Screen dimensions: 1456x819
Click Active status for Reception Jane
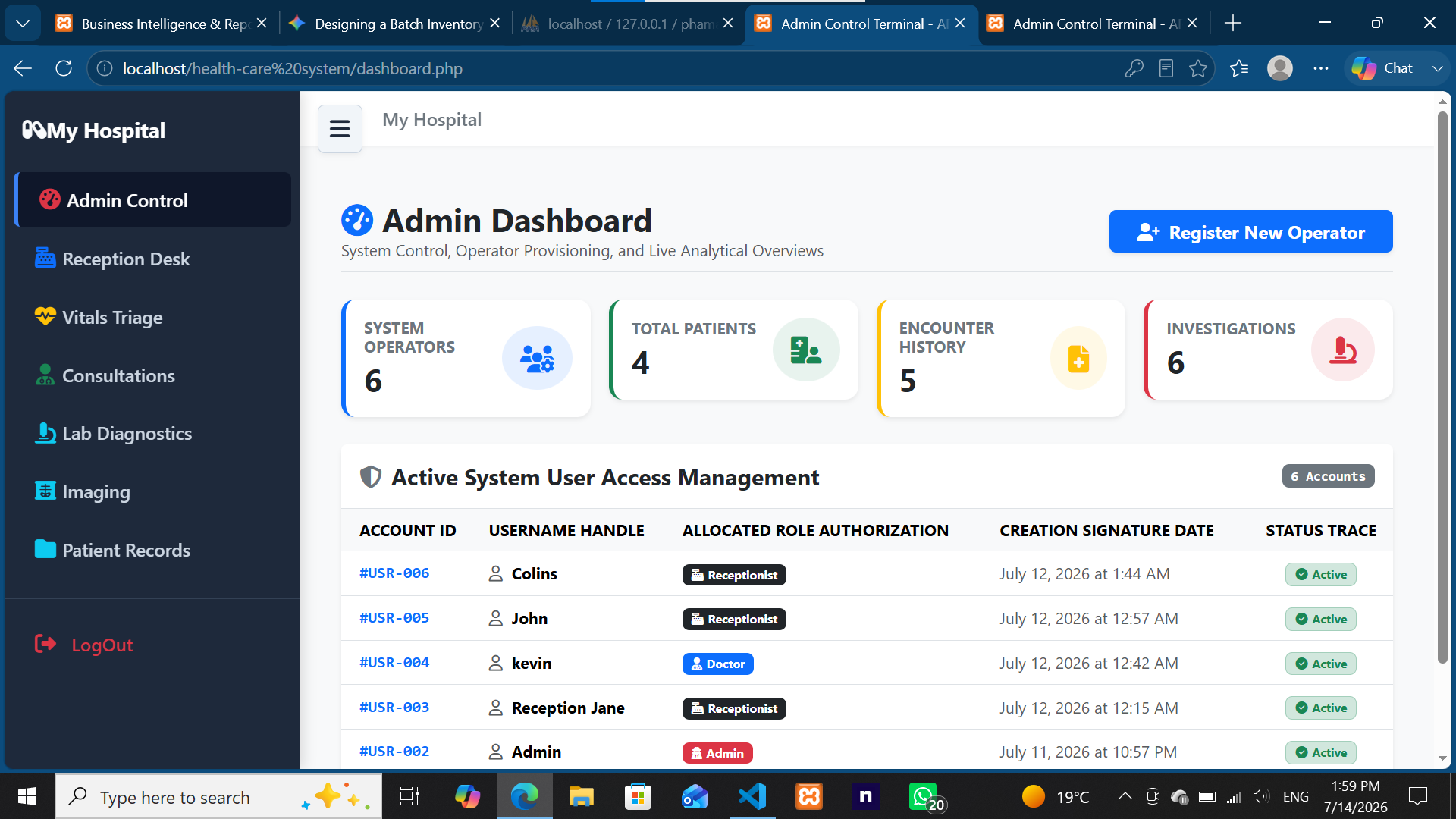[x=1320, y=708]
